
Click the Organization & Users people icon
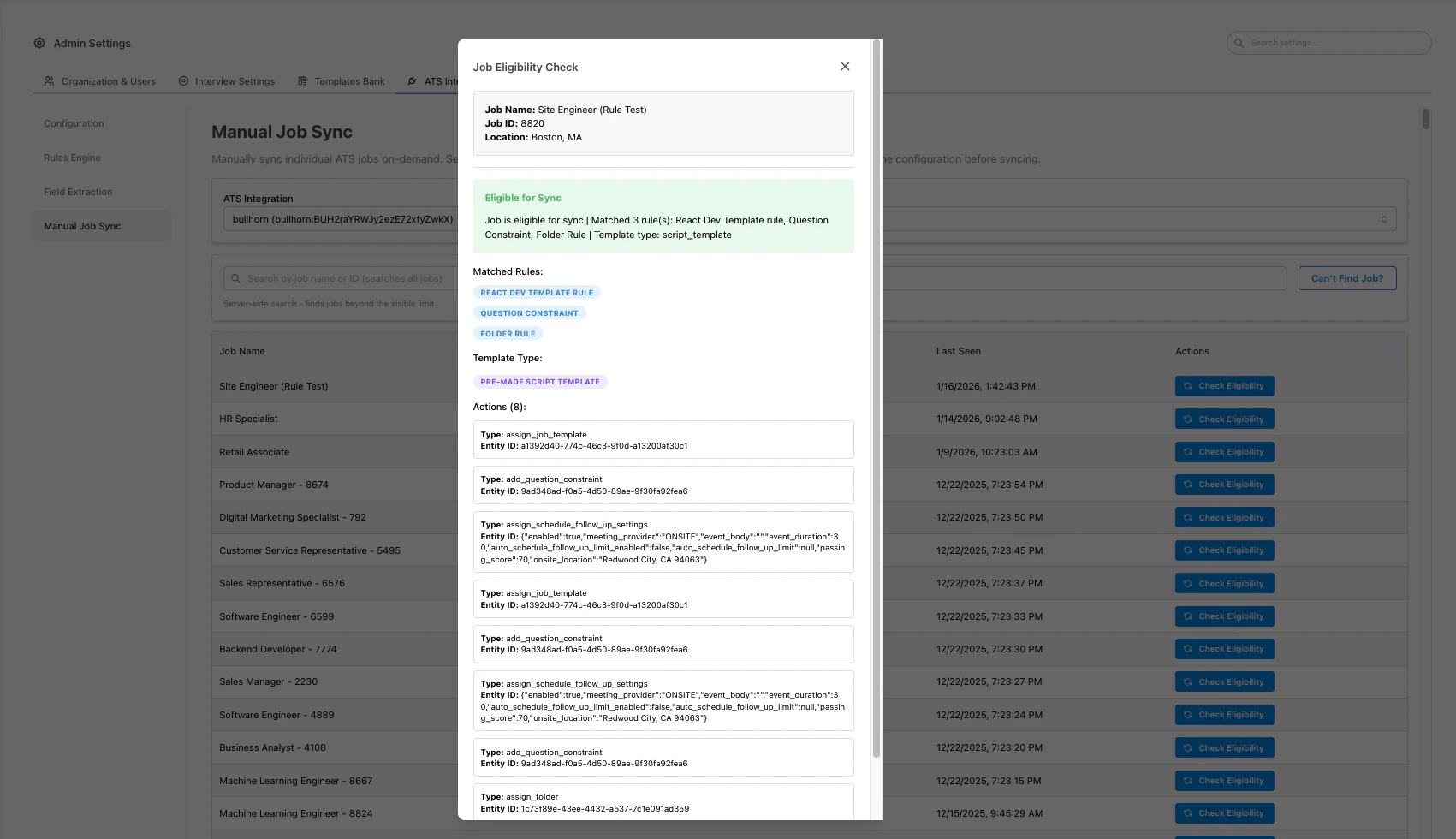(x=49, y=80)
